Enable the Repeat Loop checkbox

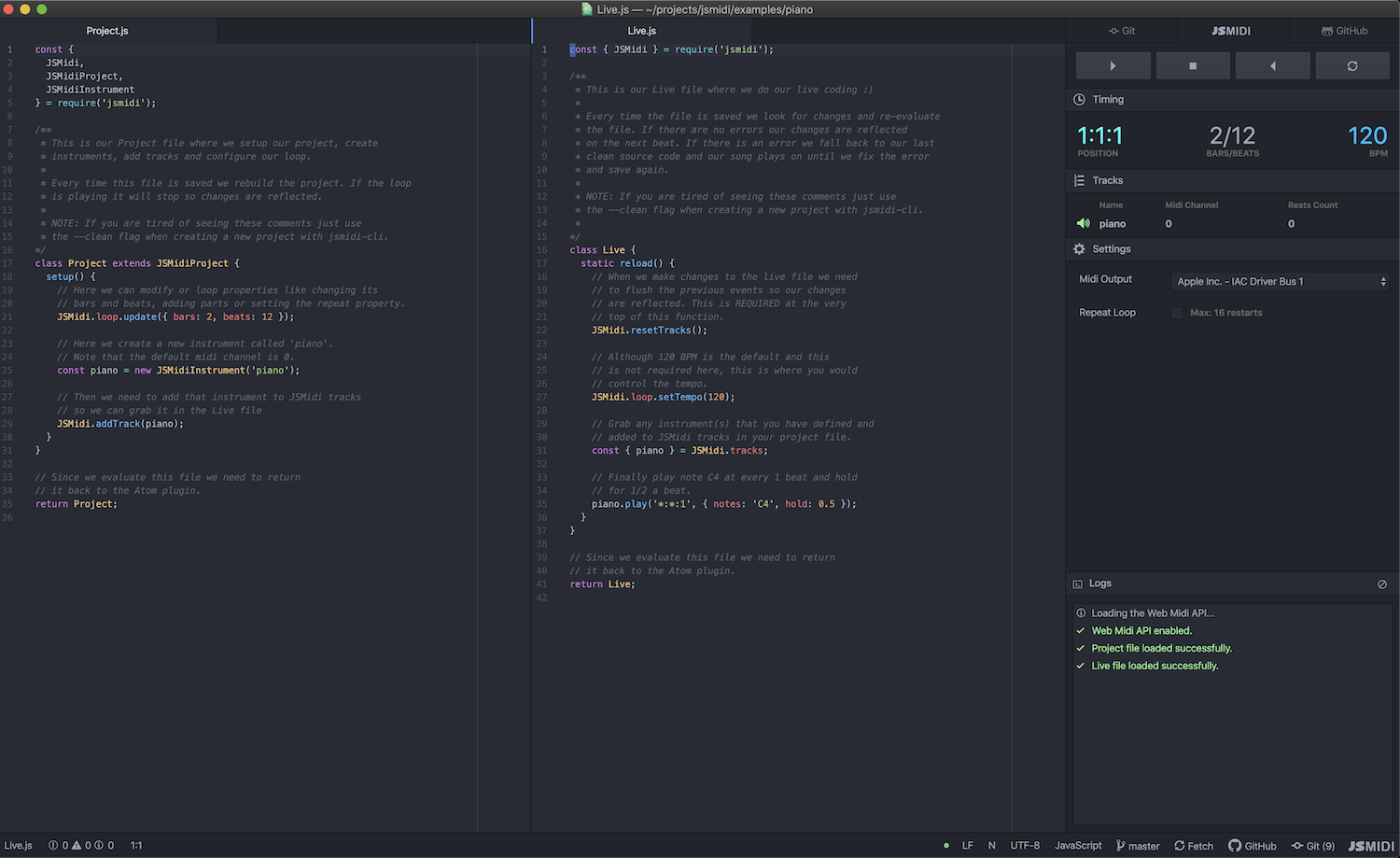coord(1177,313)
